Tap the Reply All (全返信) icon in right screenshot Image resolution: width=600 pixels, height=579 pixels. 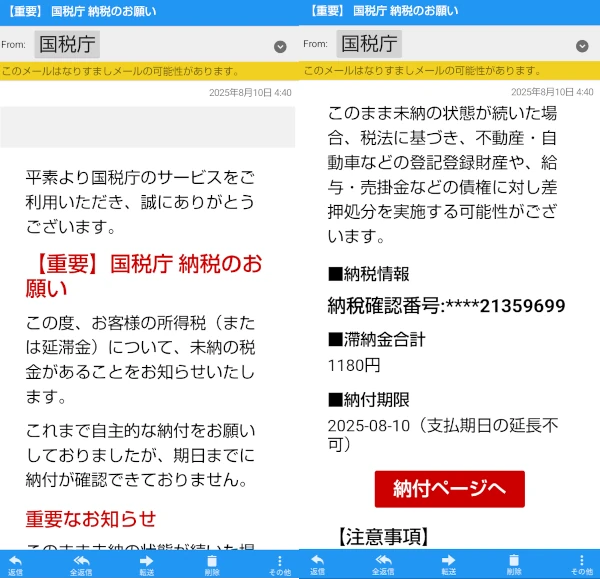(383, 564)
